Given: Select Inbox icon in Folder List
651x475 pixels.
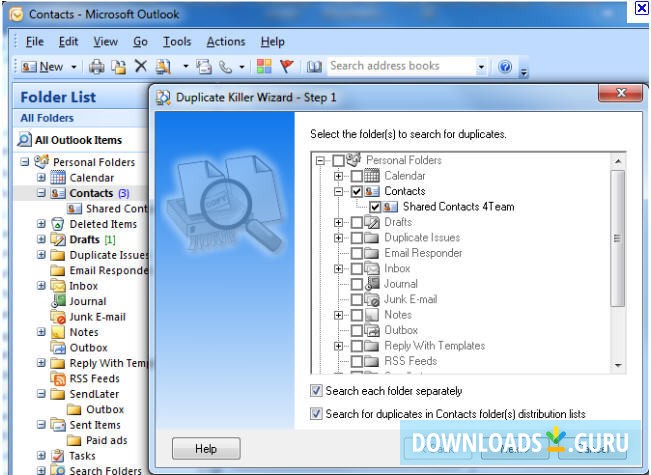Looking at the screenshot, I should pos(58,286).
